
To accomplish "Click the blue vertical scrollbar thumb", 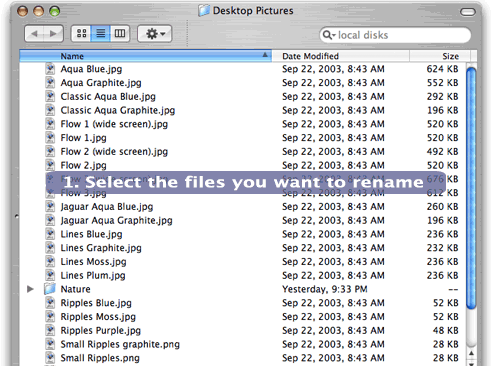I will tap(471, 188).
